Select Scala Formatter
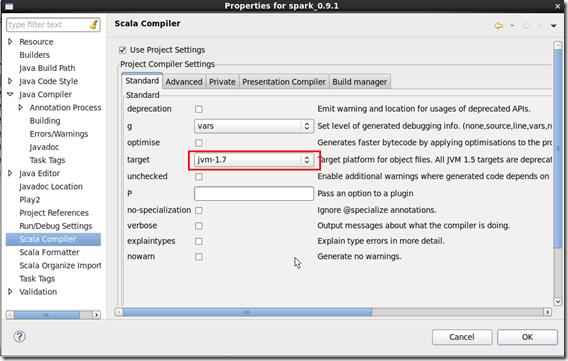Image resolution: width=568 pixels, height=361 pixels. [x=49, y=252]
